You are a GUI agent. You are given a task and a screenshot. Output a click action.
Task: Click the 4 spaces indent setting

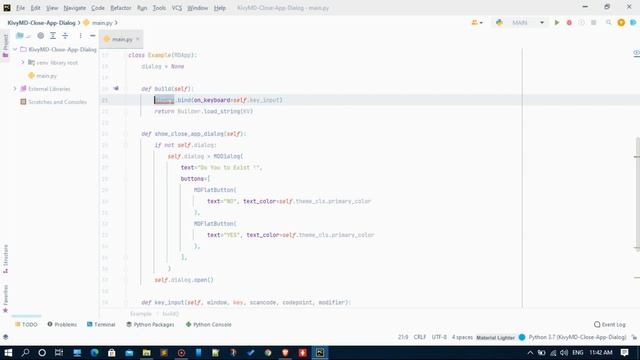[x=462, y=337]
